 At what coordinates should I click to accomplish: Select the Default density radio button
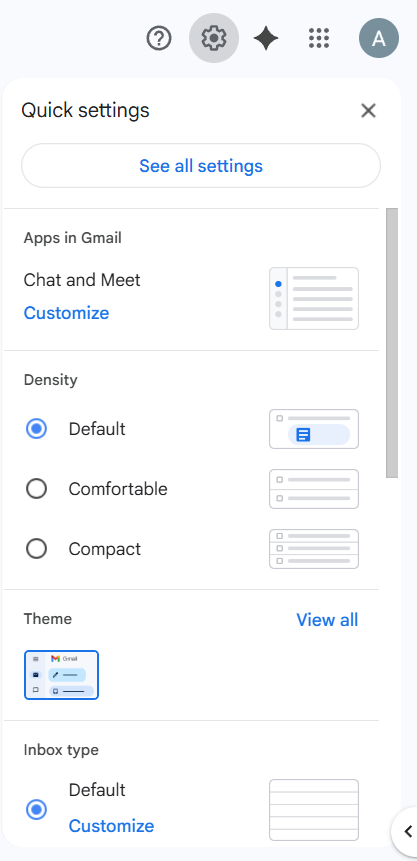click(x=36, y=429)
